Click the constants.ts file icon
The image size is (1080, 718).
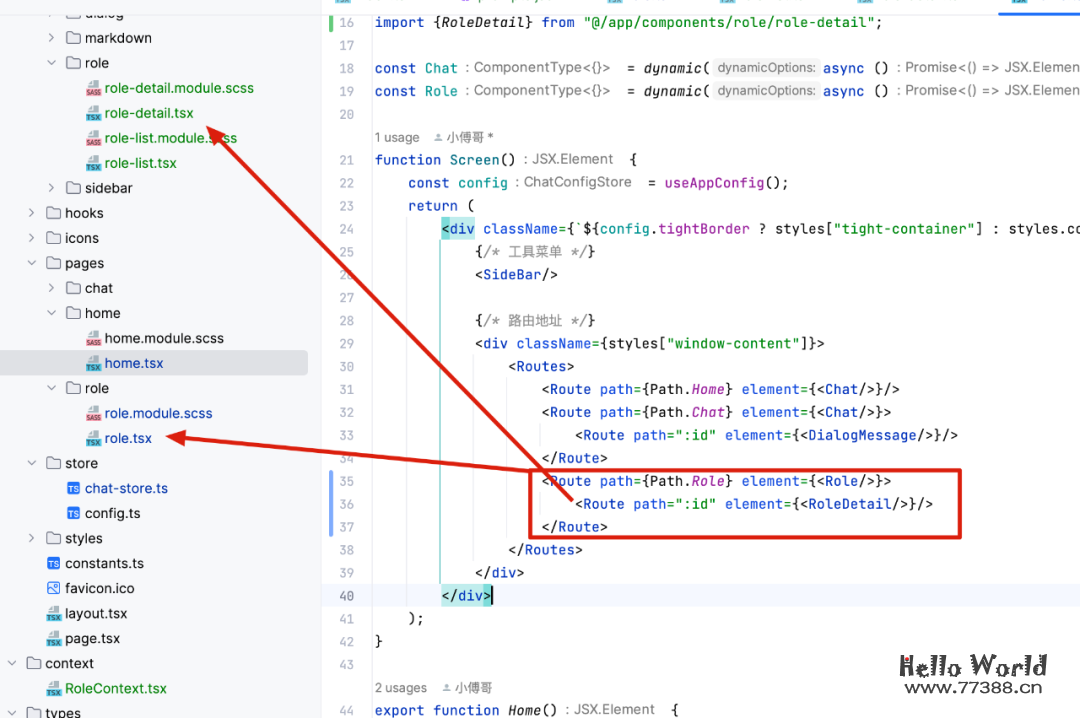pos(53,564)
